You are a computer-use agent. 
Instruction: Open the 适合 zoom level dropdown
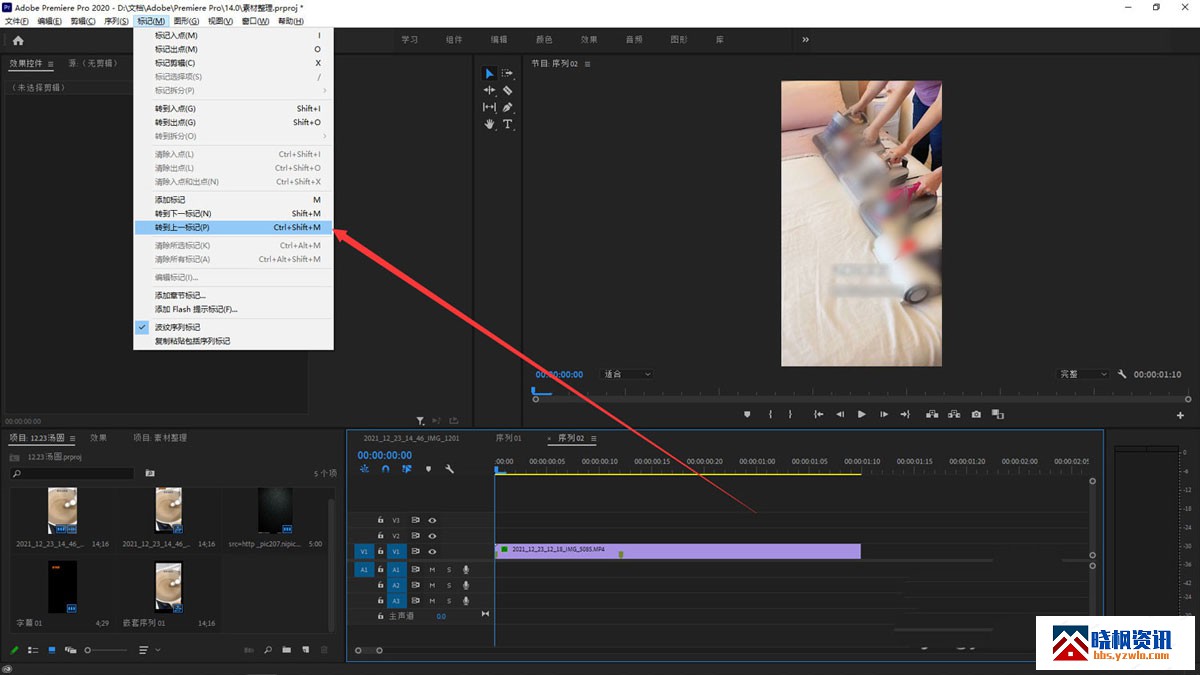627,374
